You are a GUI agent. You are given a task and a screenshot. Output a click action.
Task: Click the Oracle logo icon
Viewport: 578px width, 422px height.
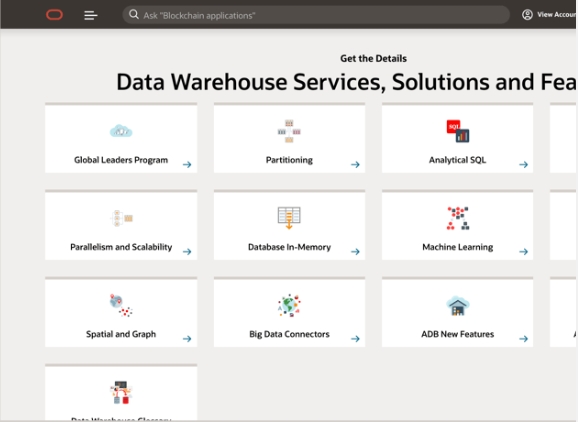[54, 15]
